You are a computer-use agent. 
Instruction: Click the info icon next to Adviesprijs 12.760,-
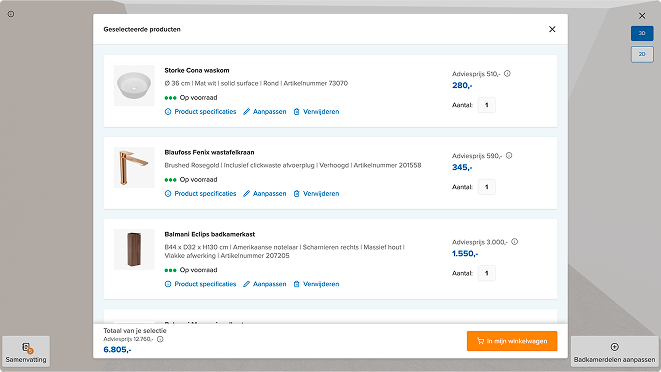tap(160, 339)
